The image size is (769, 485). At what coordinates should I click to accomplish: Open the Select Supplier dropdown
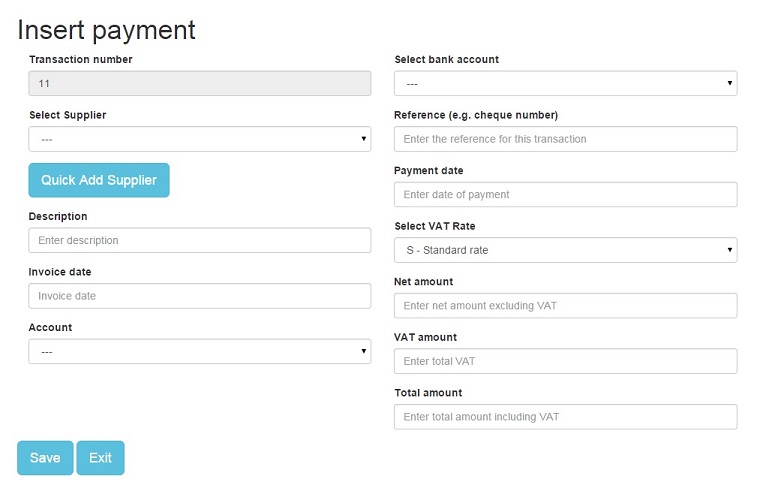click(x=200, y=139)
